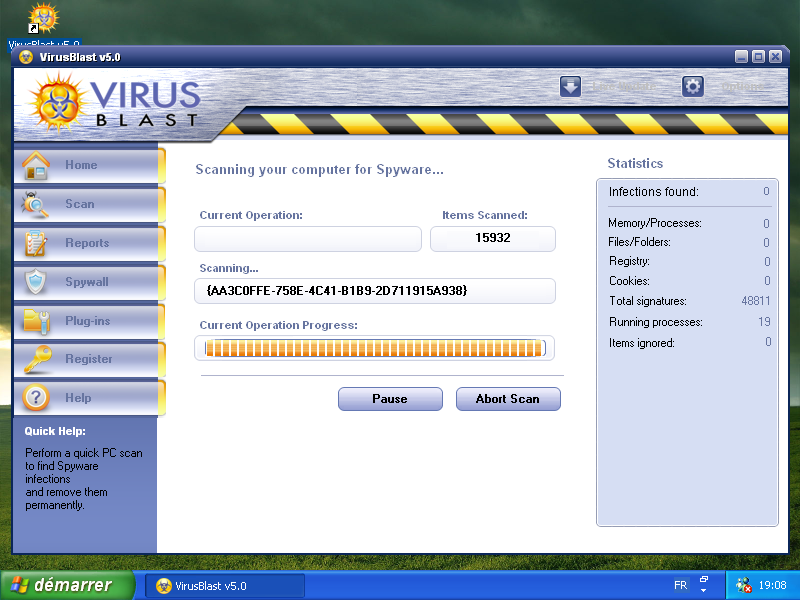Screen dimensions: 800x600
Task: Open the Register section label
Action: tap(89, 359)
